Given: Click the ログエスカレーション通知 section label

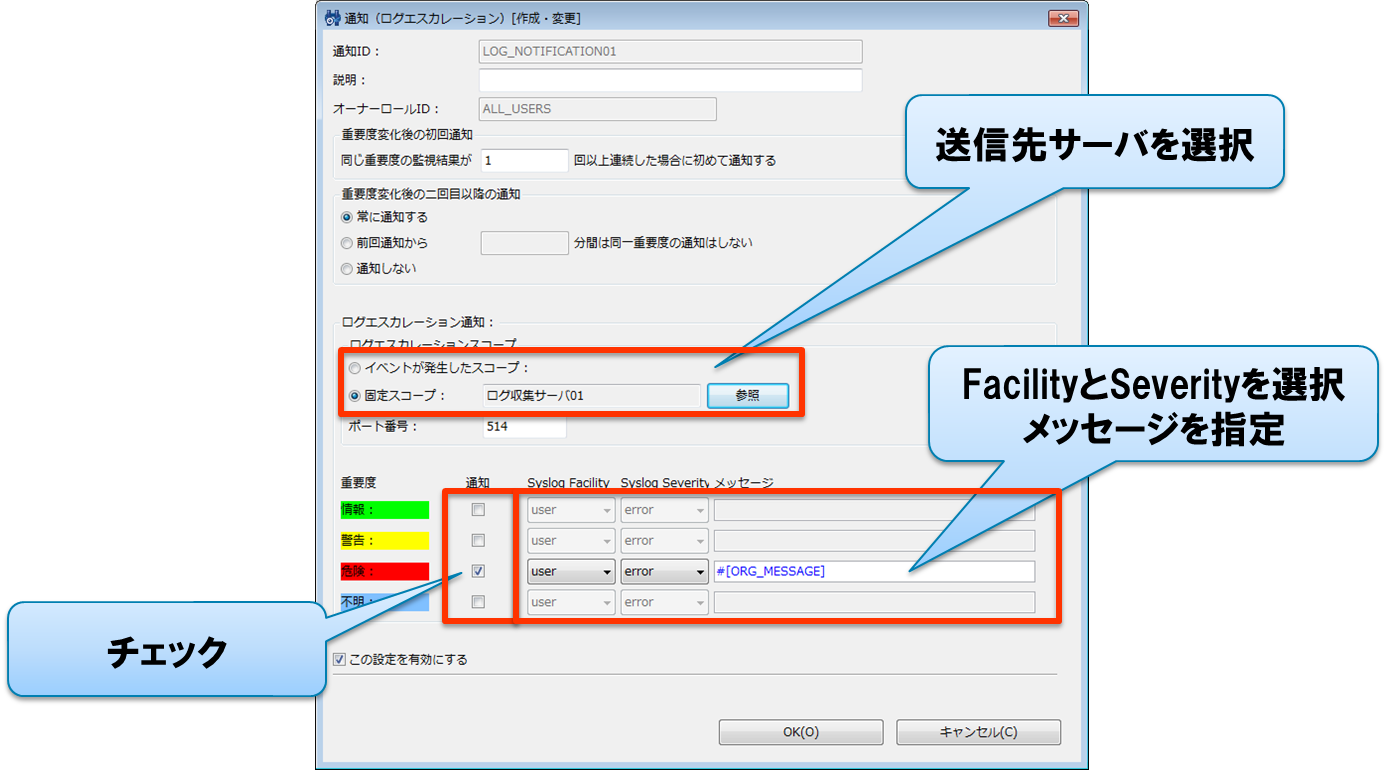Looking at the screenshot, I should [418, 322].
